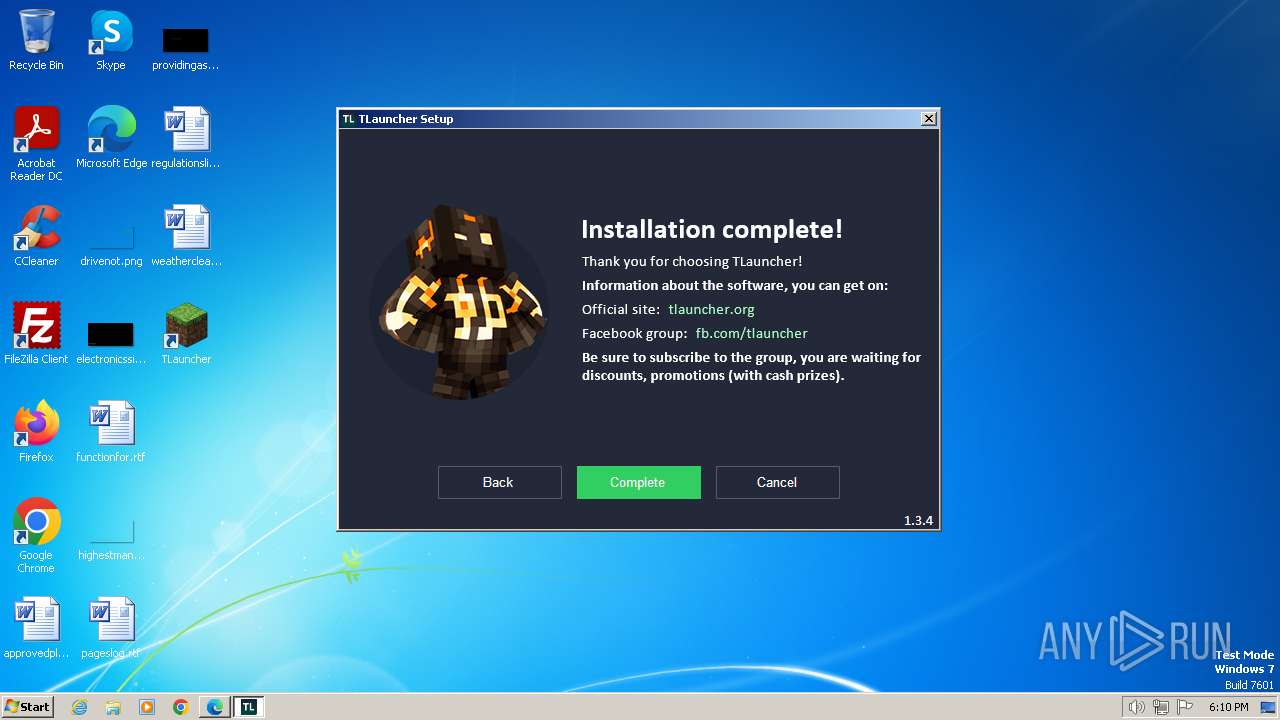Select the Google Chrome desktop shortcut
The width and height of the screenshot is (1280, 720).
click(x=36, y=536)
